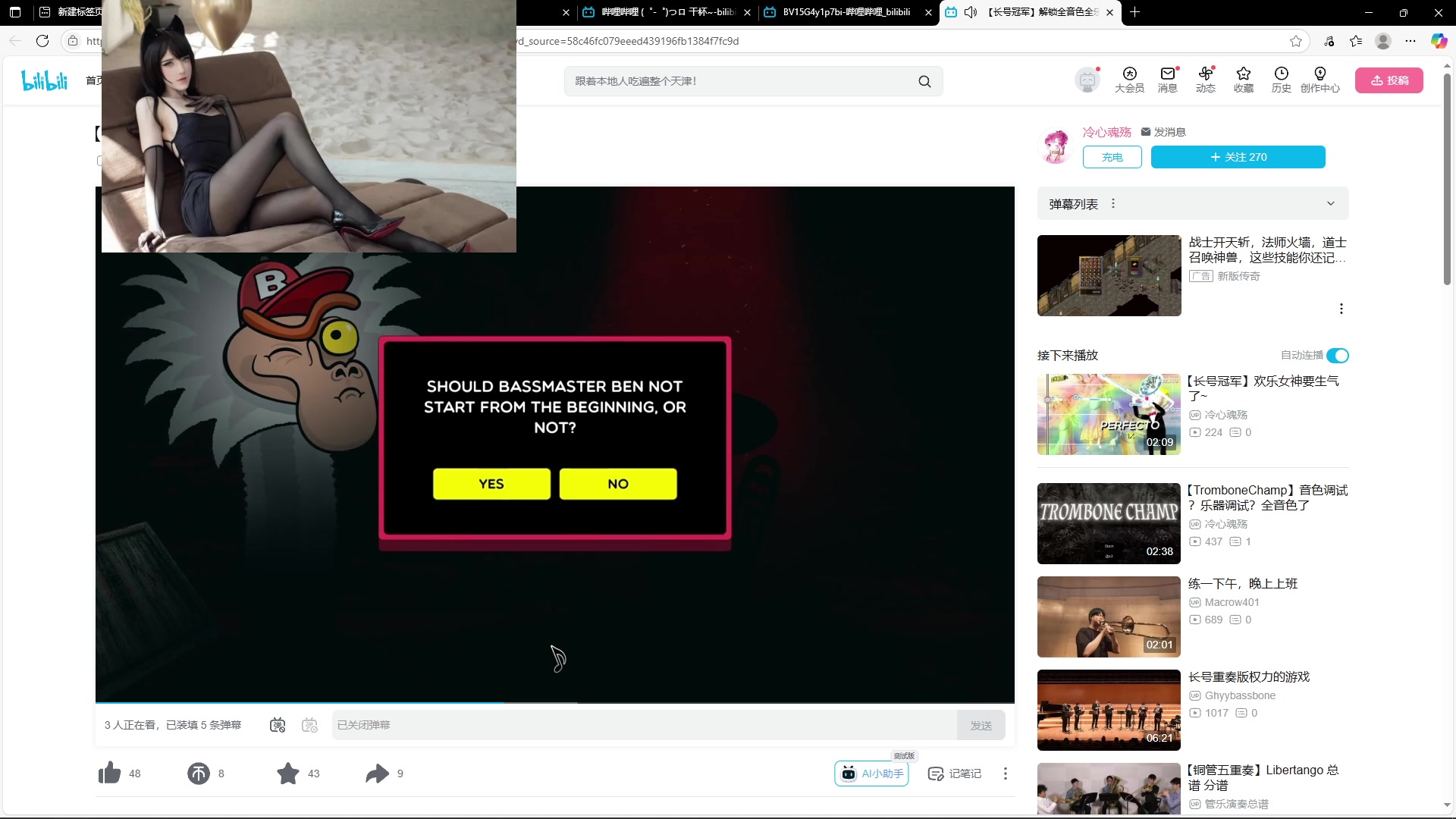
Task: Open more options beside 记笔记
Action: (1006, 773)
